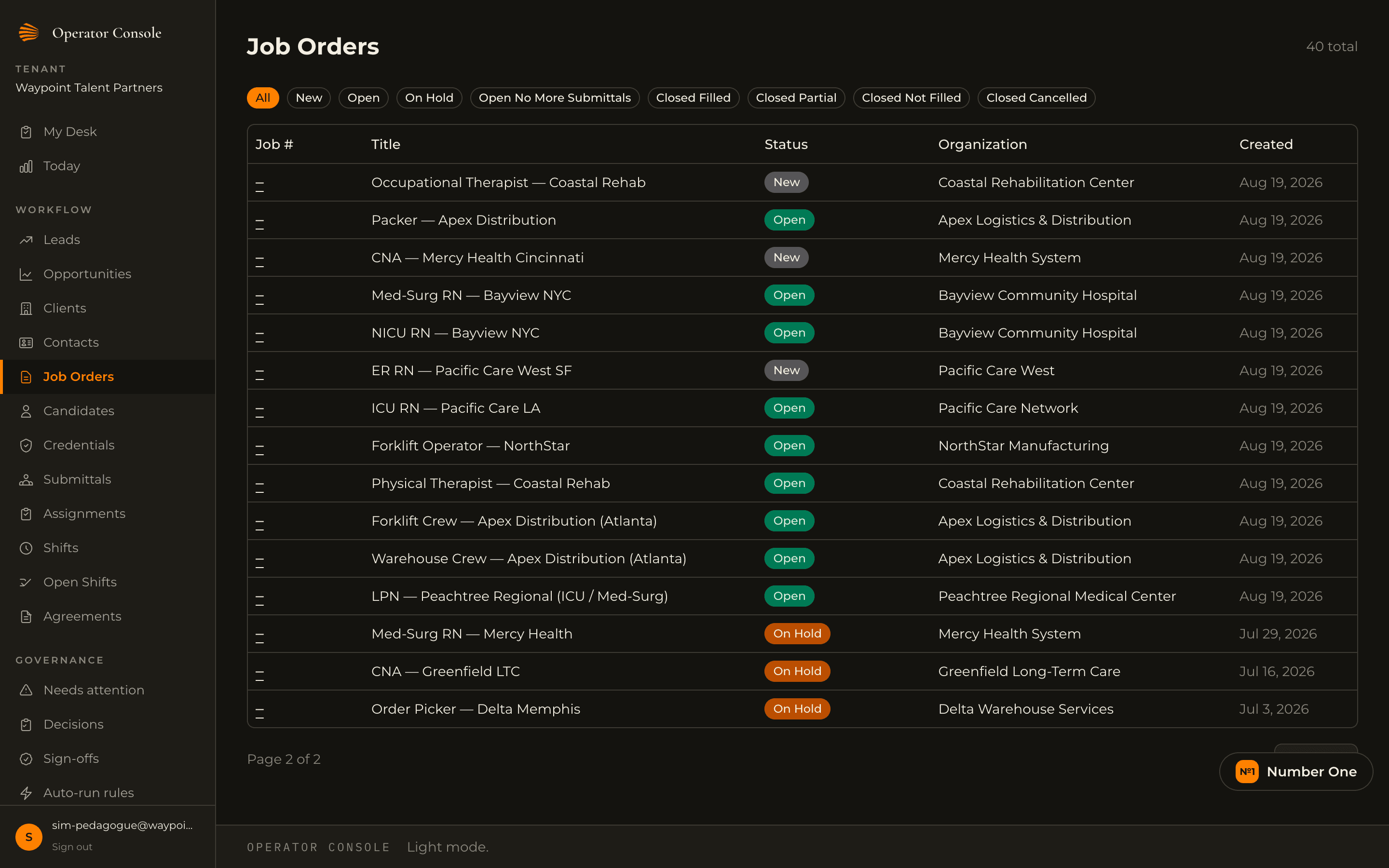Click Peachtree Regional Medical Center organization
The height and width of the screenshot is (868, 1389).
[x=1057, y=596]
